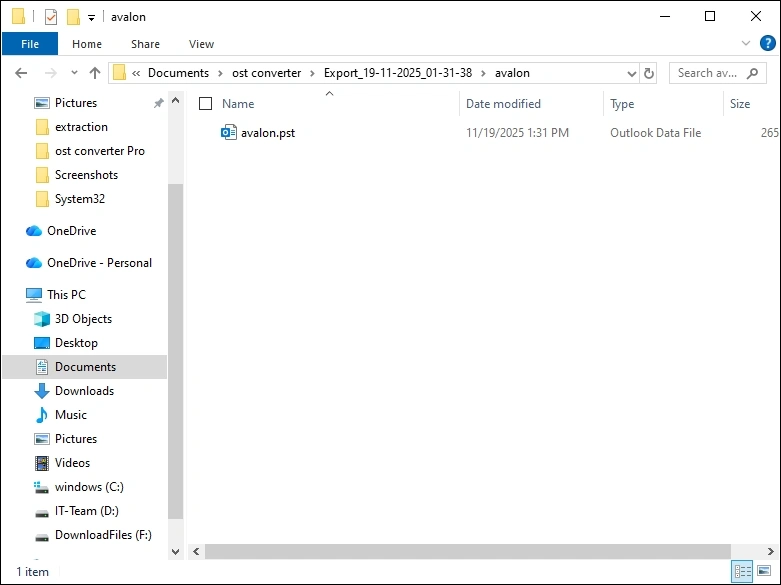This screenshot has height=585, width=781.
Task: Select OneDrive in the navigation pane
Action: point(71,231)
